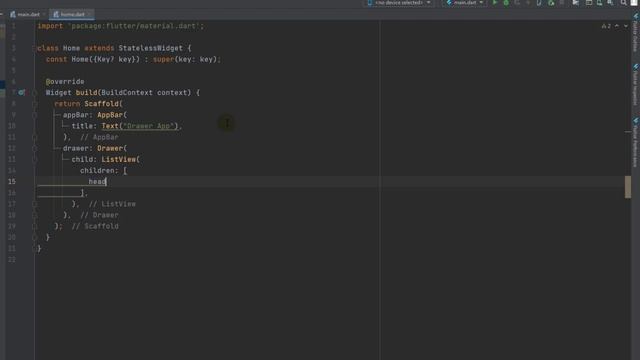Collapse the Home class fold marker
Viewport: 640px width, 360px height.
[35, 48]
